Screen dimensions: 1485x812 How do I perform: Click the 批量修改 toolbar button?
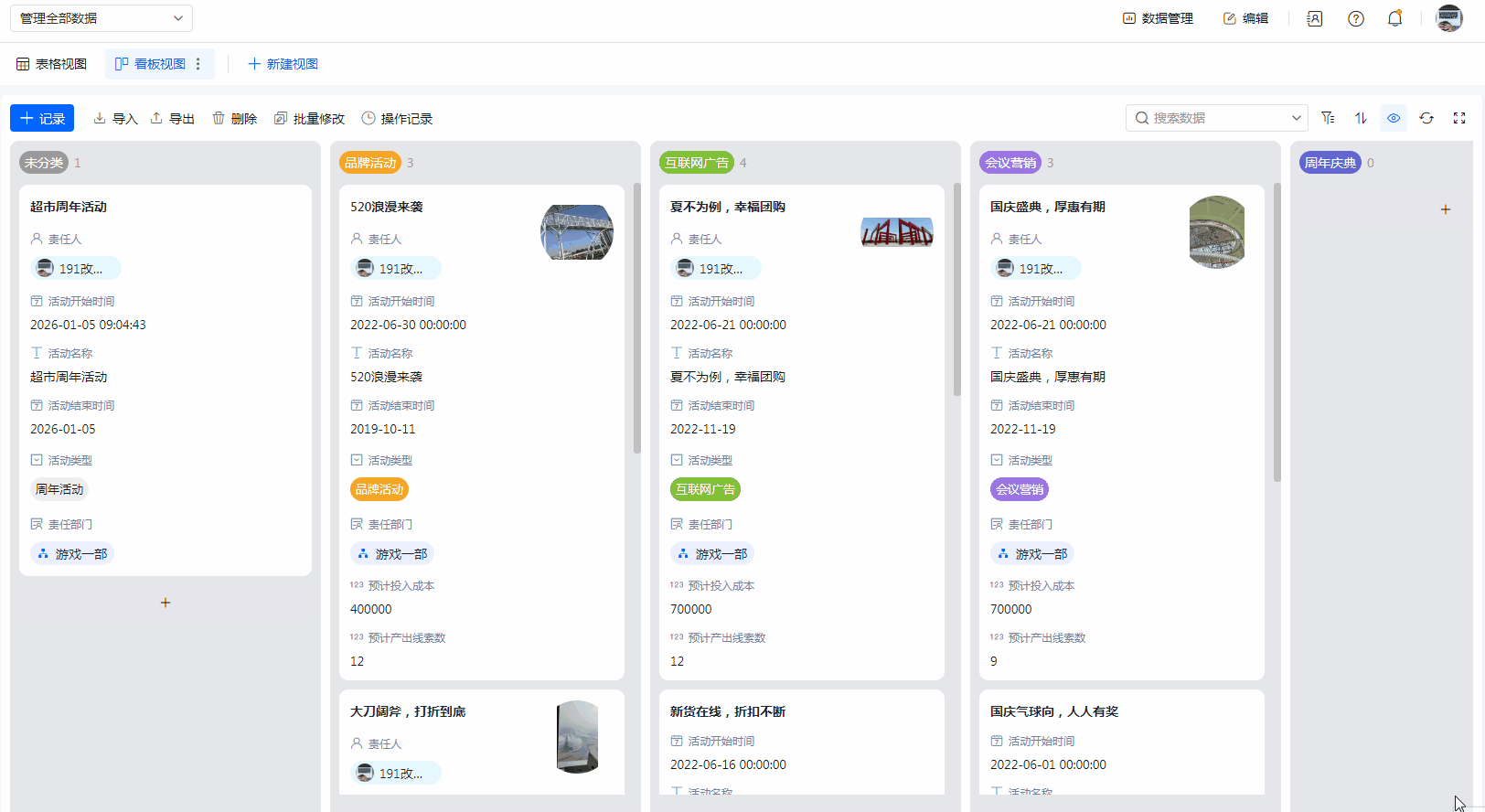click(x=309, y=119)
